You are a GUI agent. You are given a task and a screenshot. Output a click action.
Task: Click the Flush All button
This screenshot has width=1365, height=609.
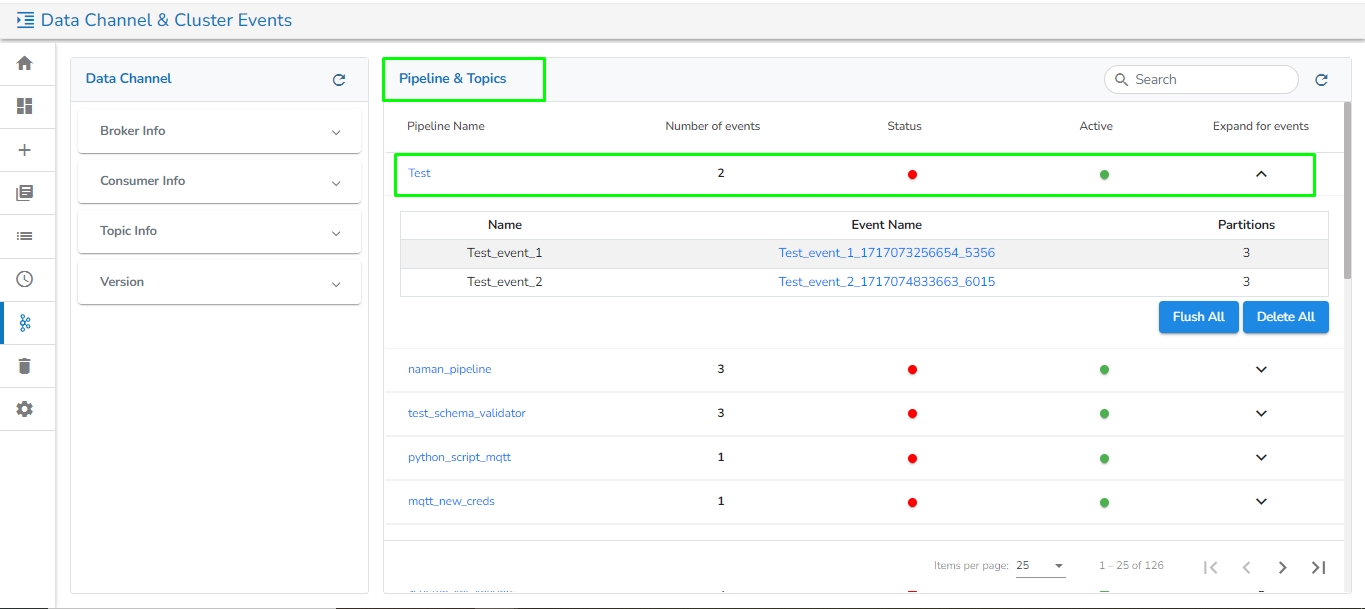(1198, 317)
